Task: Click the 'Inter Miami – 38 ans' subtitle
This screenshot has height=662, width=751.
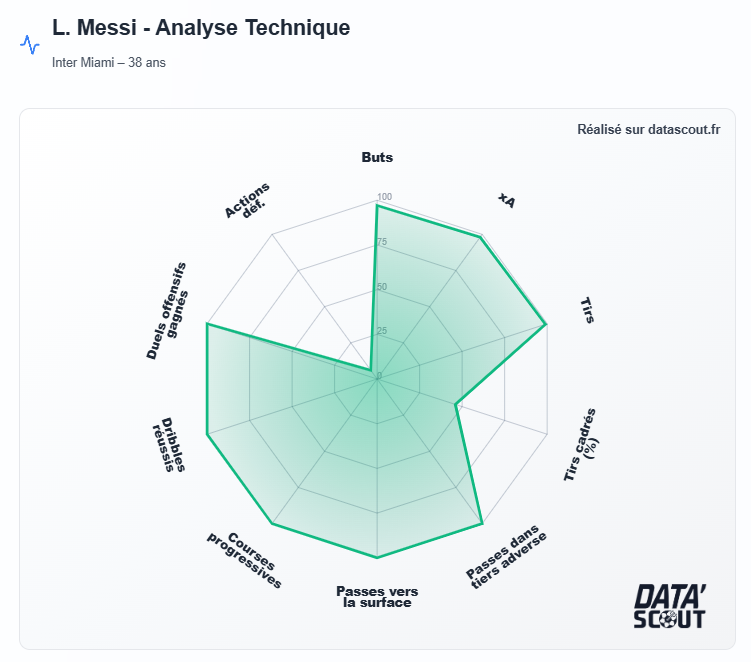Action: [x=109, y=63]
